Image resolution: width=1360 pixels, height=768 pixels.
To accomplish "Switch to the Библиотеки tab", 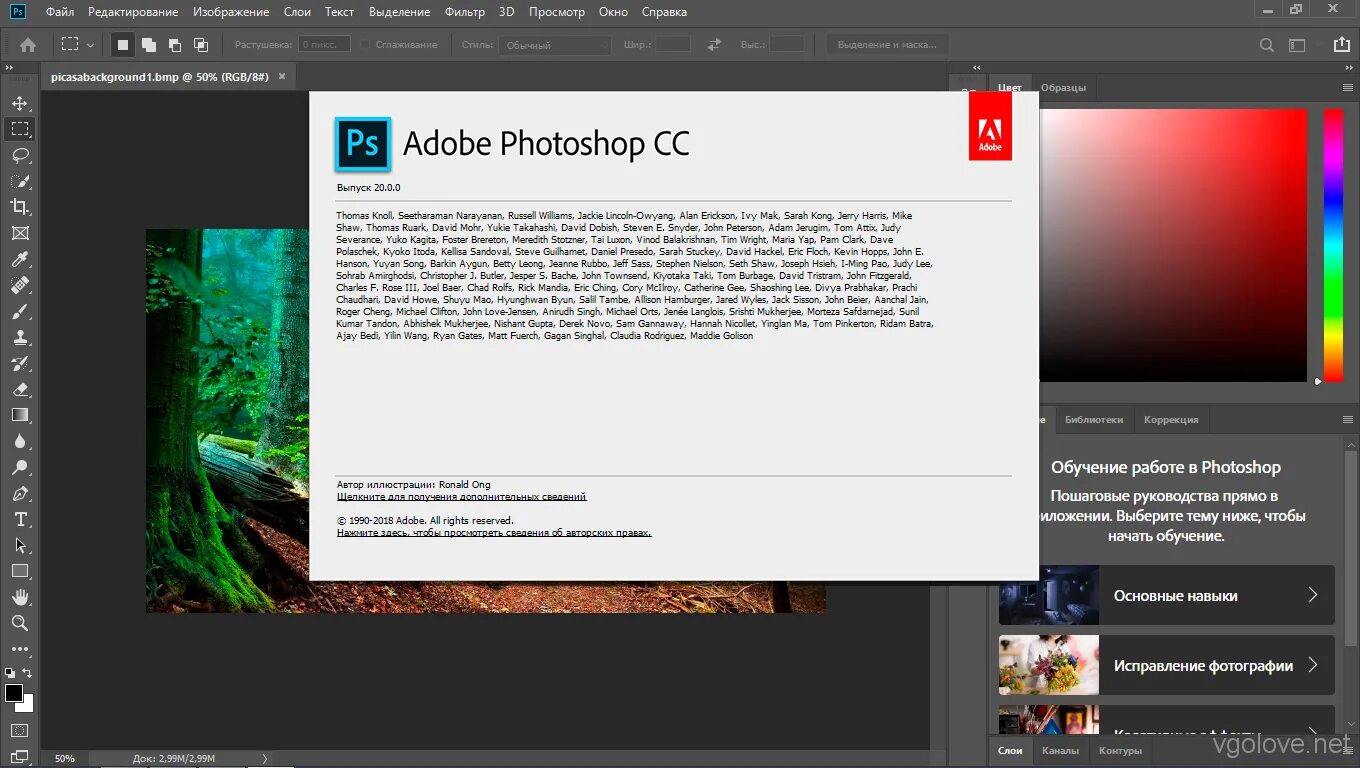I will pos(1094,419).
